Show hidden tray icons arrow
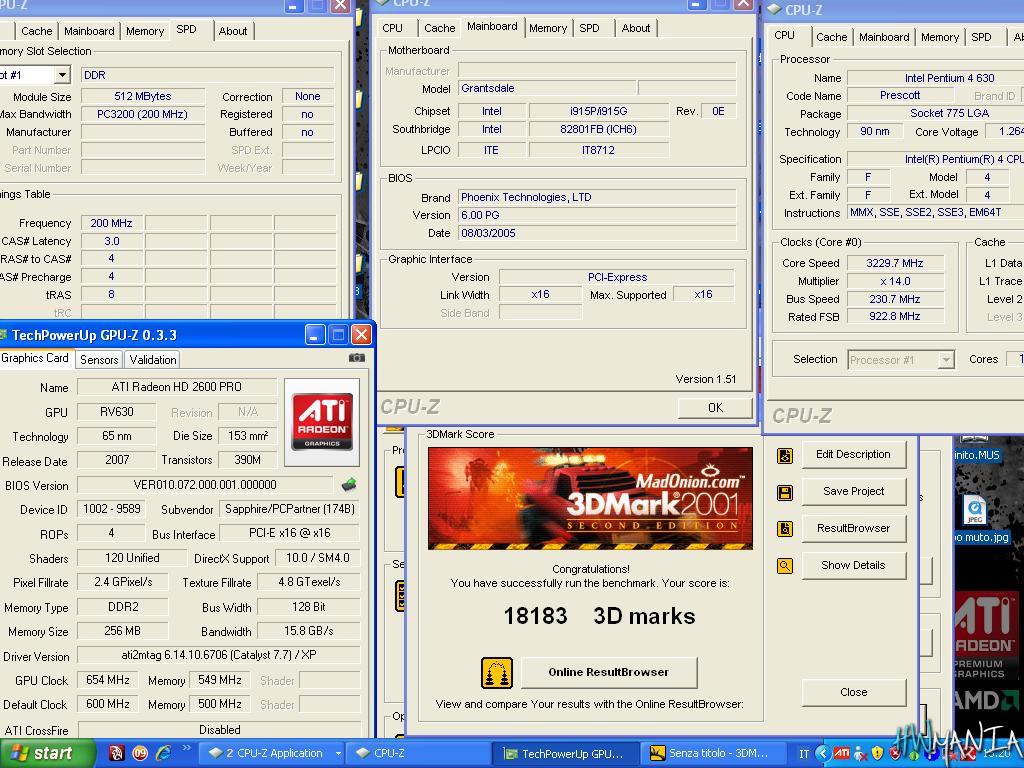The width and height of the screenshot is (1024, 768). tap(823, 753)
